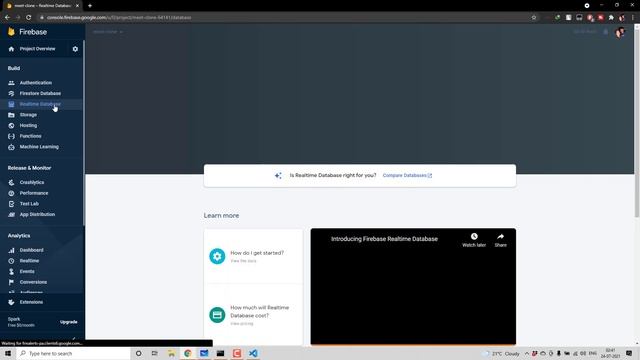Click the Machine Learning robot icon
The image size is (640, 360).
[11, 147]
